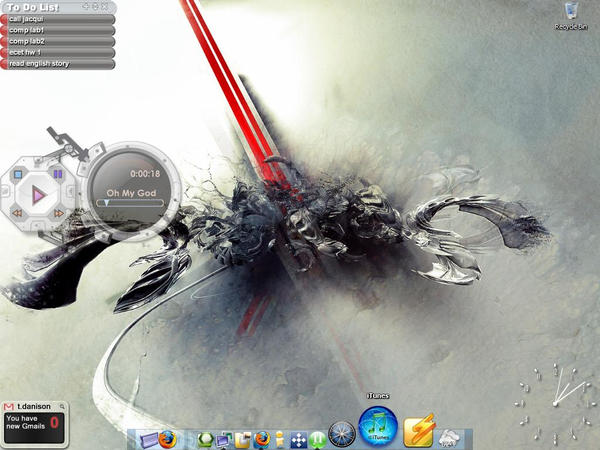This screenshot has width=600, height=450.
Task: Open the compass-style dock icon
Action: click(342, 434)
